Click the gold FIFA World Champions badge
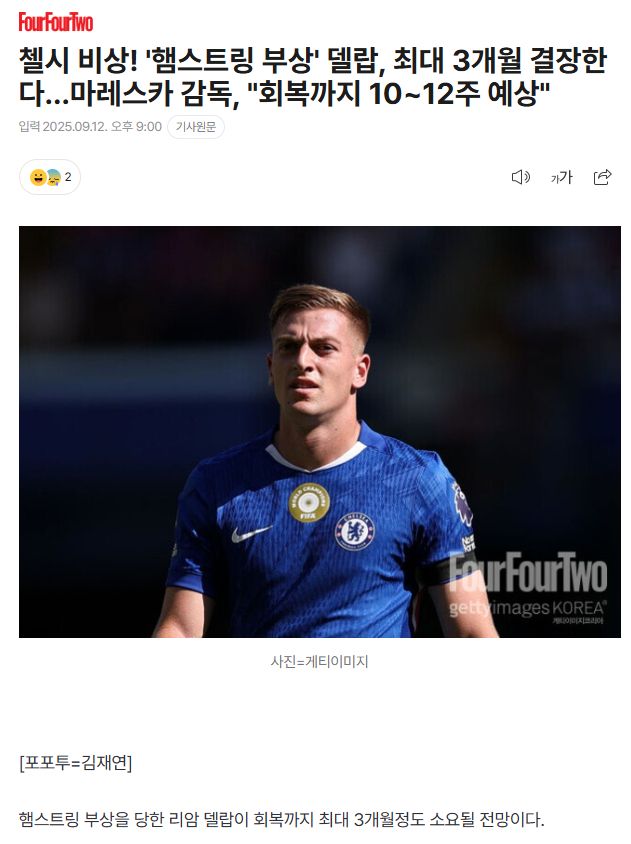Screen dimensions: 631x844 pos(309,502)
